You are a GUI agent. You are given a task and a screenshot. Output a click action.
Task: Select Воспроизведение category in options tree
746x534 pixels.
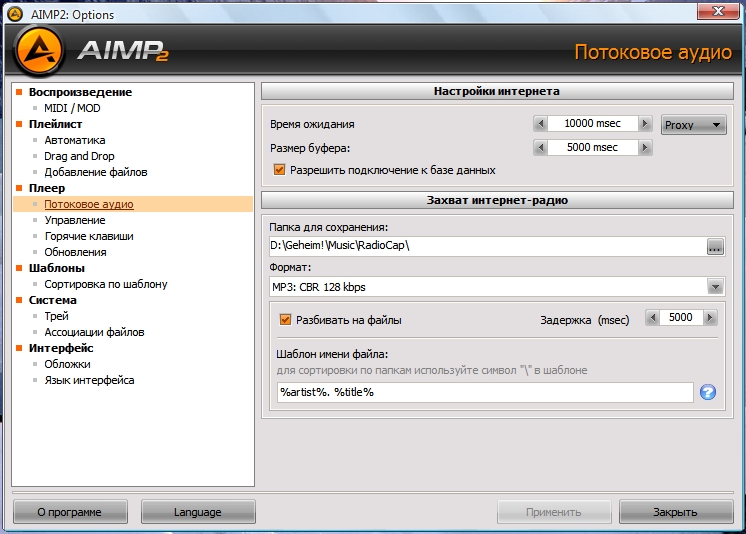point(80,92)
